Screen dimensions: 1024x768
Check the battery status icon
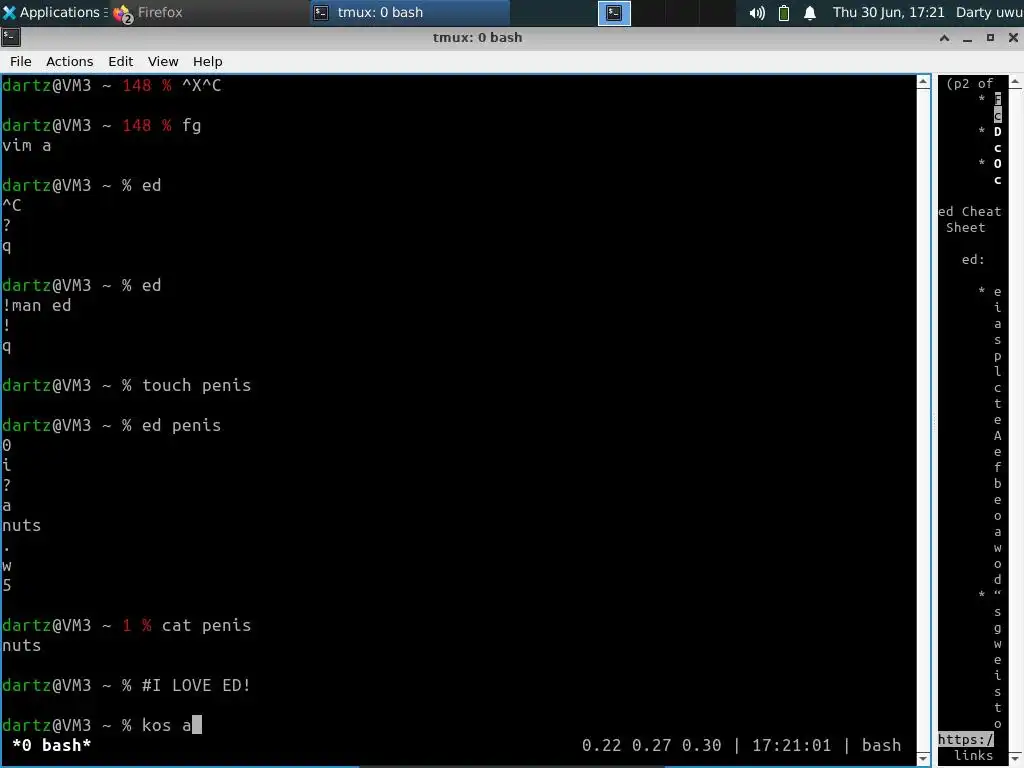(784, 12)
